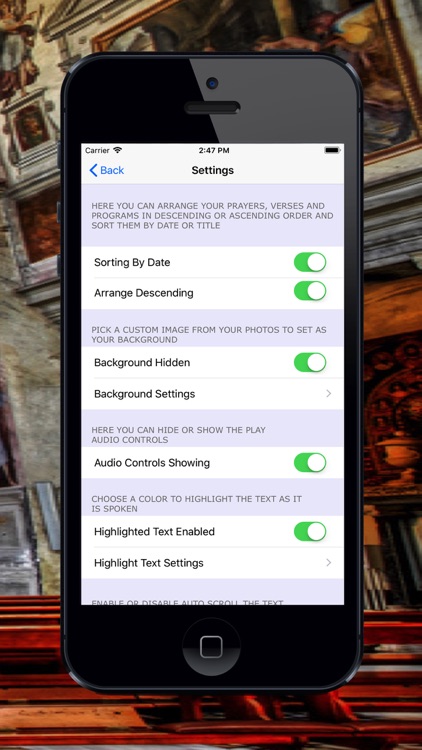This screenshot has height=750, width=422.
Task: Open Background Settings chevron arrow
Action: click(x=329, y=394)
